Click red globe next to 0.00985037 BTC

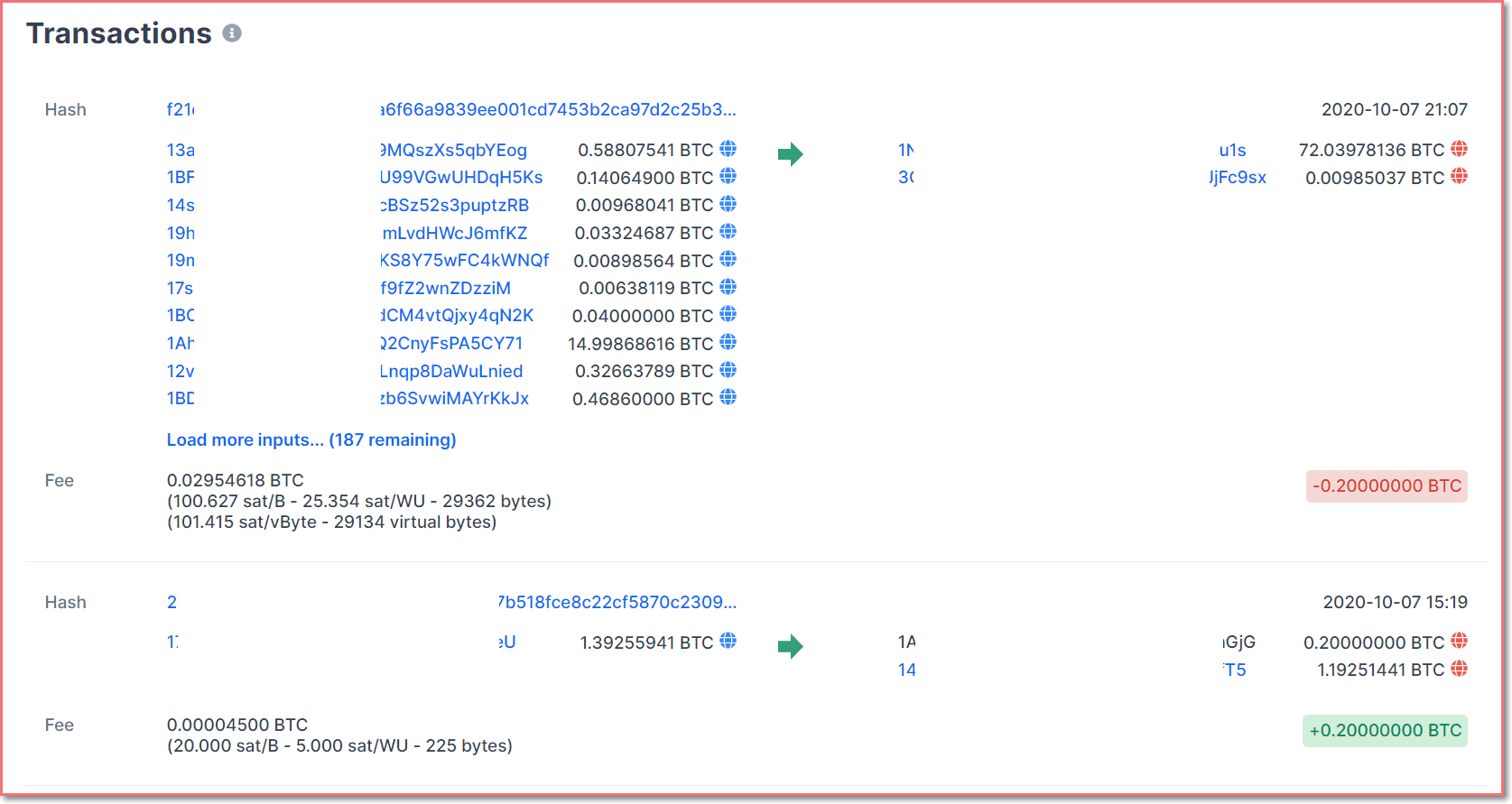[1459, 177]
